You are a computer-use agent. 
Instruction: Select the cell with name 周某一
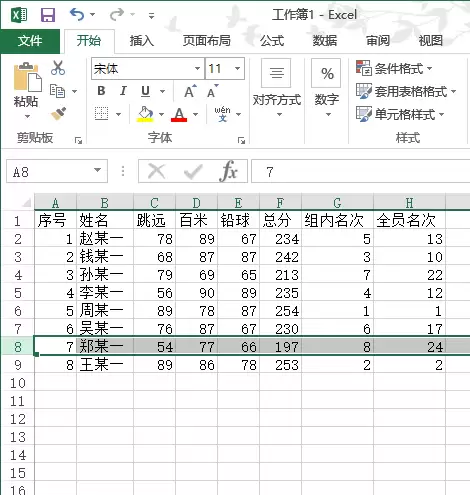105,311
